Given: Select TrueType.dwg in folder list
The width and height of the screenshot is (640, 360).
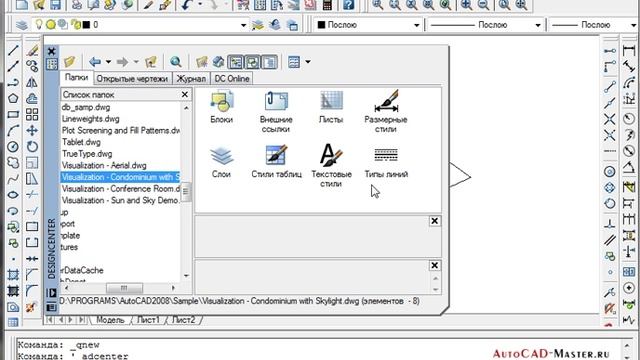Looking at the screenshot, I should (87, 154).
